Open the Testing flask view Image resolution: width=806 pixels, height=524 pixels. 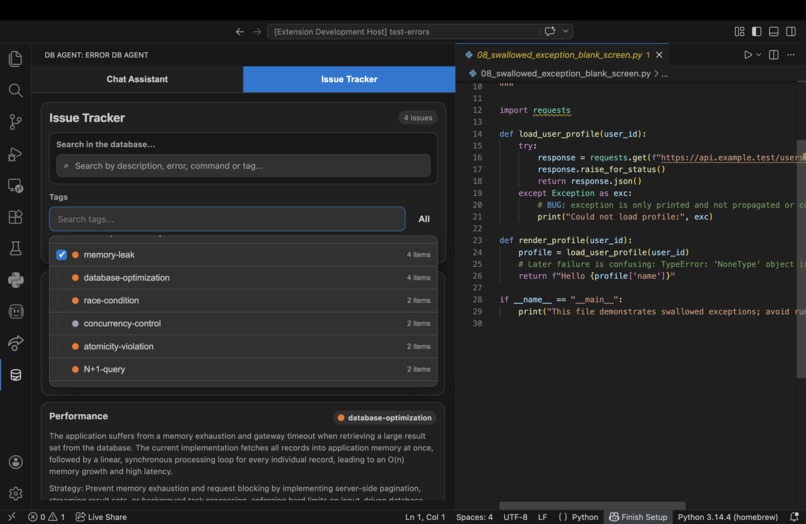pyautogui.click(x=15, y=248)
